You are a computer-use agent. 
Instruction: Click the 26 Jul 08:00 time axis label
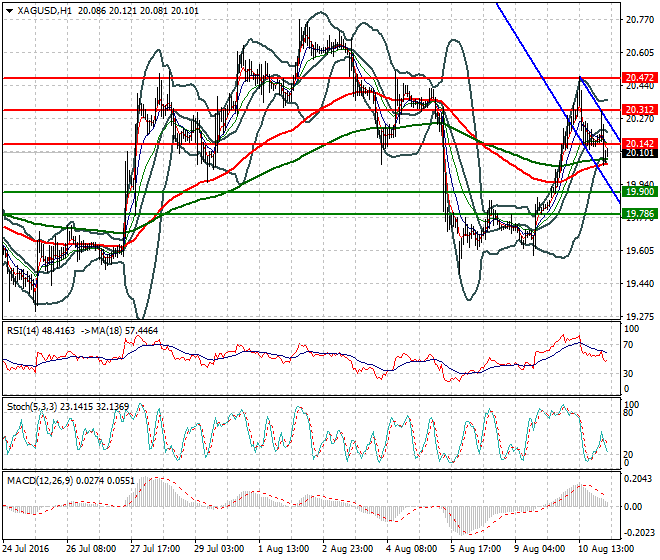pyautogui.click(x=91, y=549)
